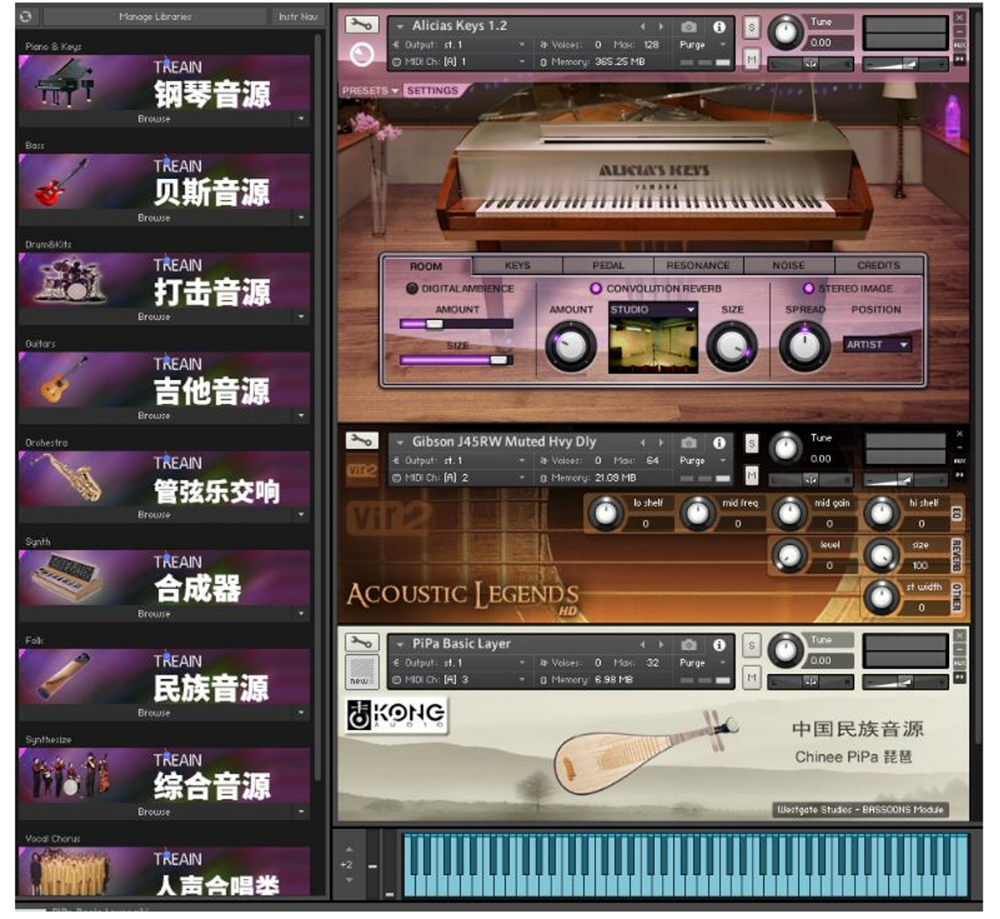Solo the Gibson J45RW instrument
The image size is (1000, 919).
(x=752, y=443)
